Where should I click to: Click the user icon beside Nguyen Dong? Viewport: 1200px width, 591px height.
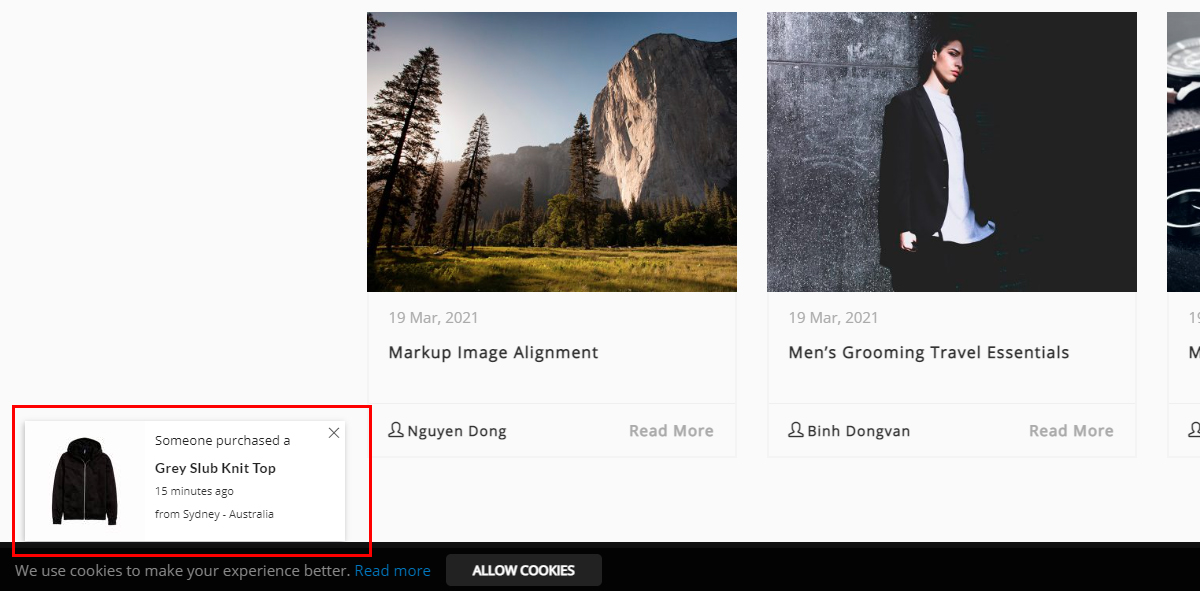coord(396,430)
